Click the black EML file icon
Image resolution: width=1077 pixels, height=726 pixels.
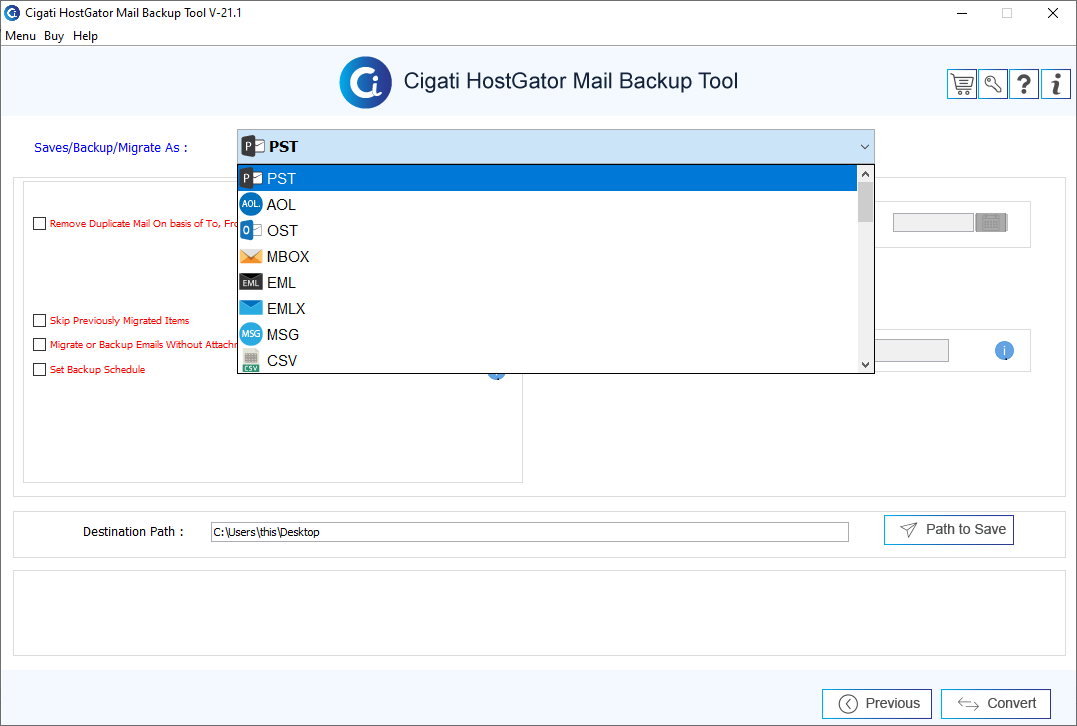251,282
